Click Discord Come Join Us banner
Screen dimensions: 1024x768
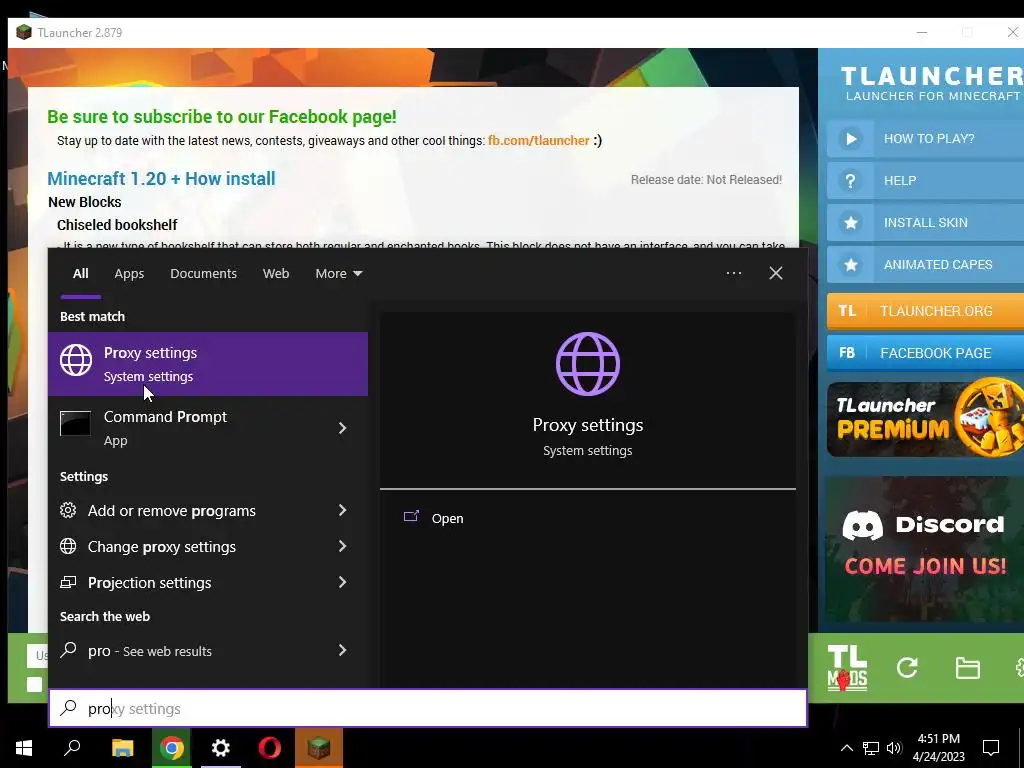pyautogui.click(x=924, y=549)
